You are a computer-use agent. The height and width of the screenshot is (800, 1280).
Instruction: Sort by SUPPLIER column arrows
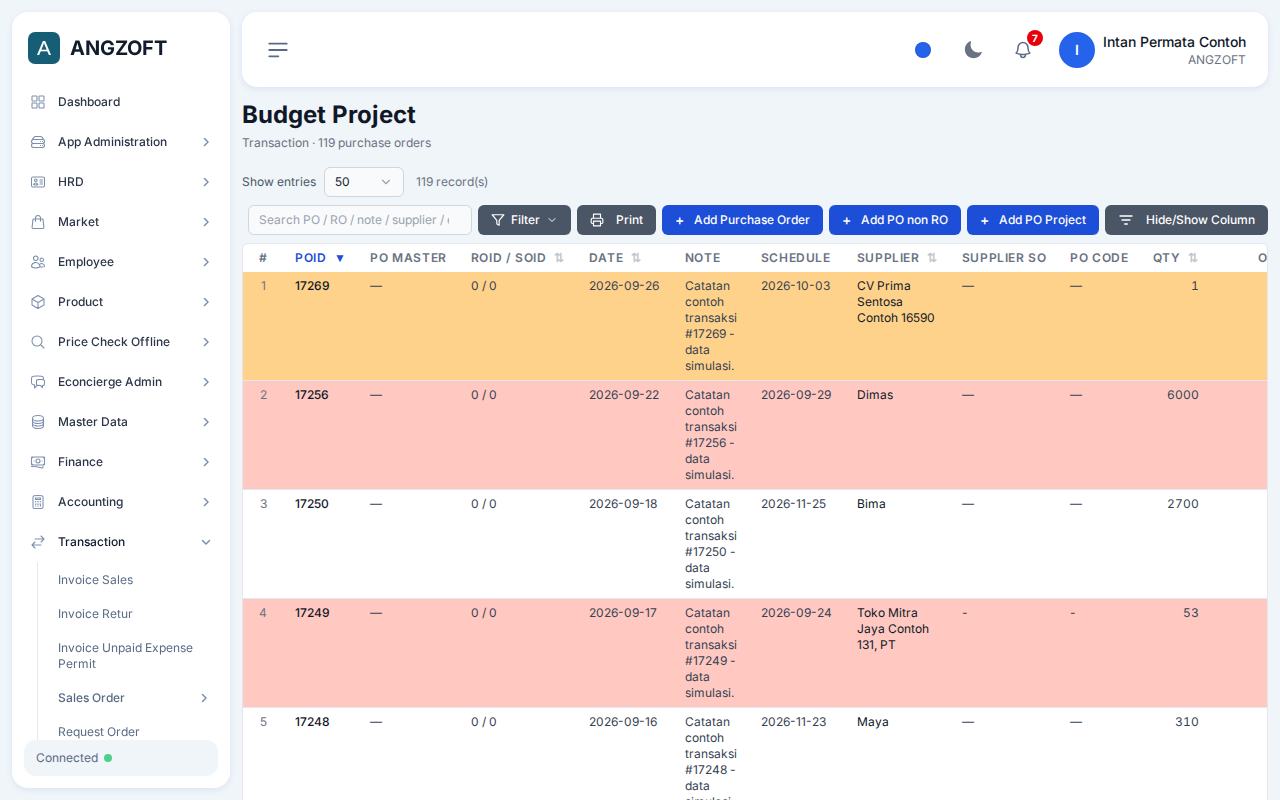click(932, 258)
